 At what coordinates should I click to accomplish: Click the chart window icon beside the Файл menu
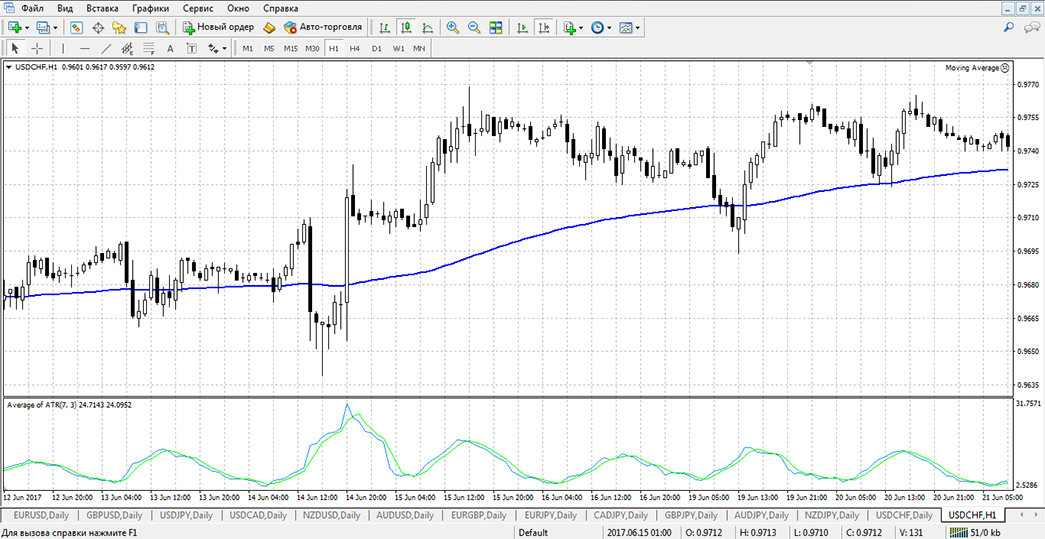point(9,8)
